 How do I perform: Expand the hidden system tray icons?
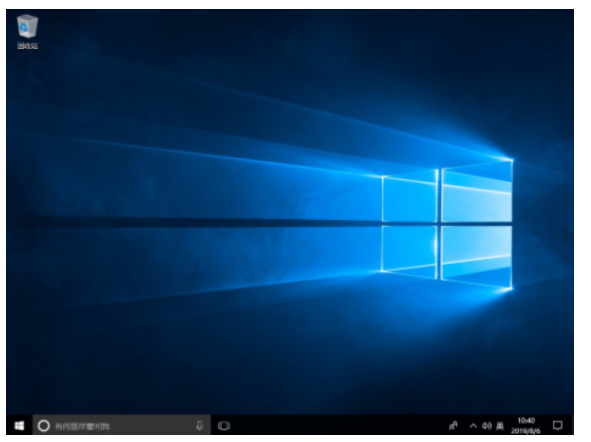coord(473,426)
